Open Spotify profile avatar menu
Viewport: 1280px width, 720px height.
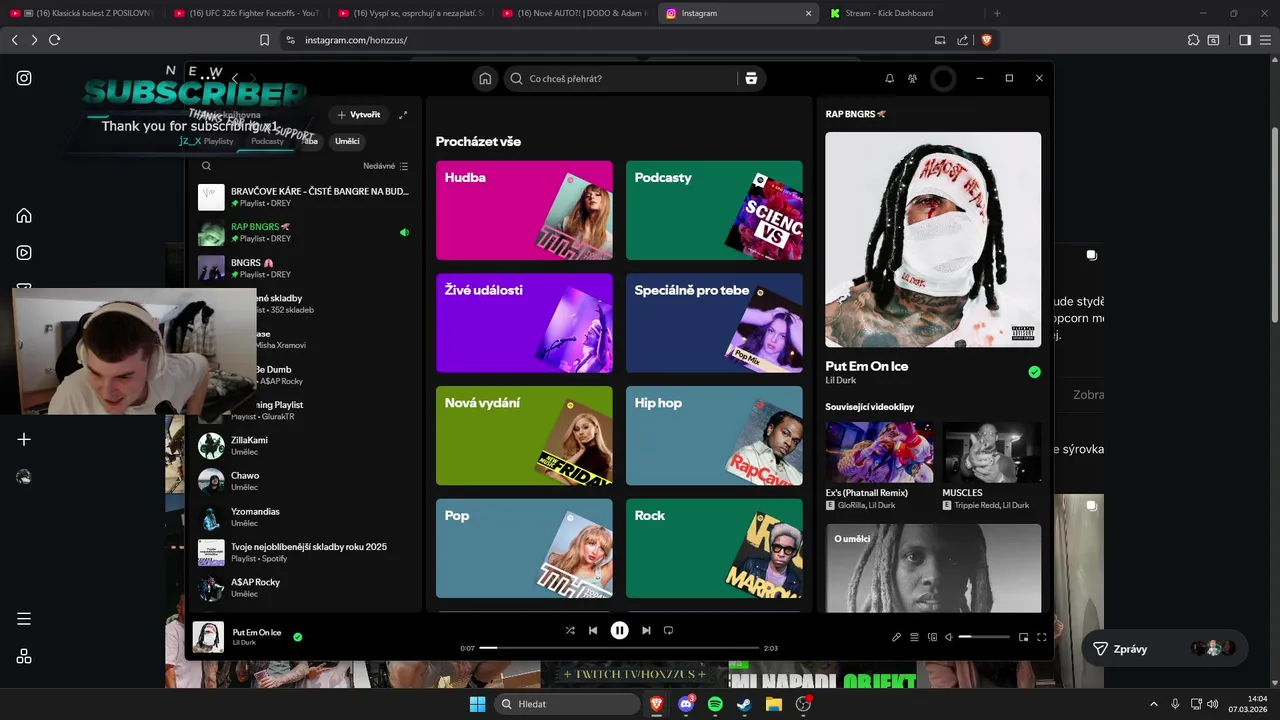(943, 79)
